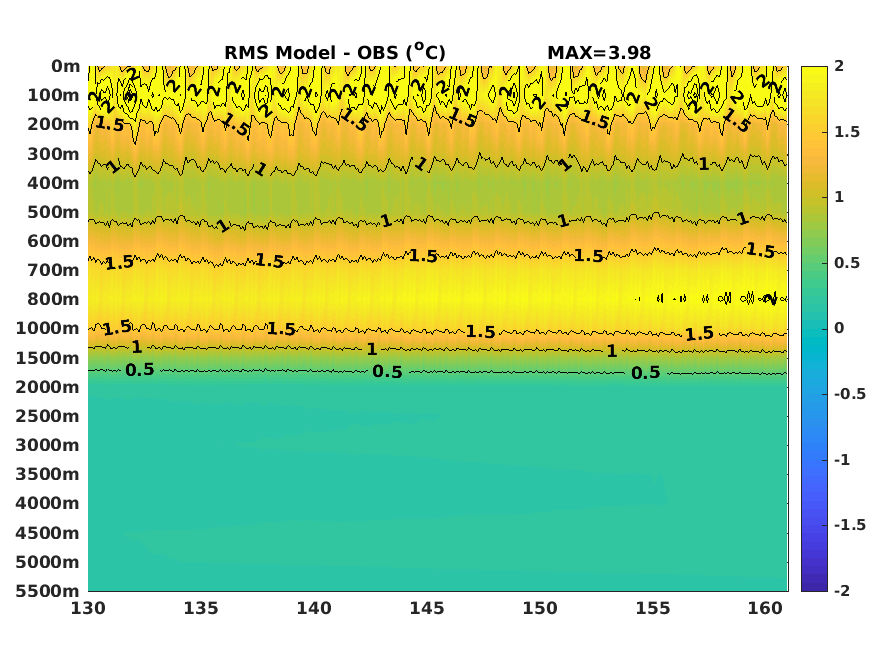
Task: Select the colorbar tick label '-1.5'
Action: pos(850,525)
